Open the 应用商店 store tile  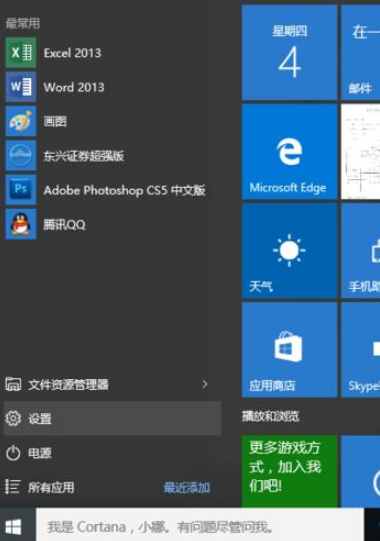point(289,350)
